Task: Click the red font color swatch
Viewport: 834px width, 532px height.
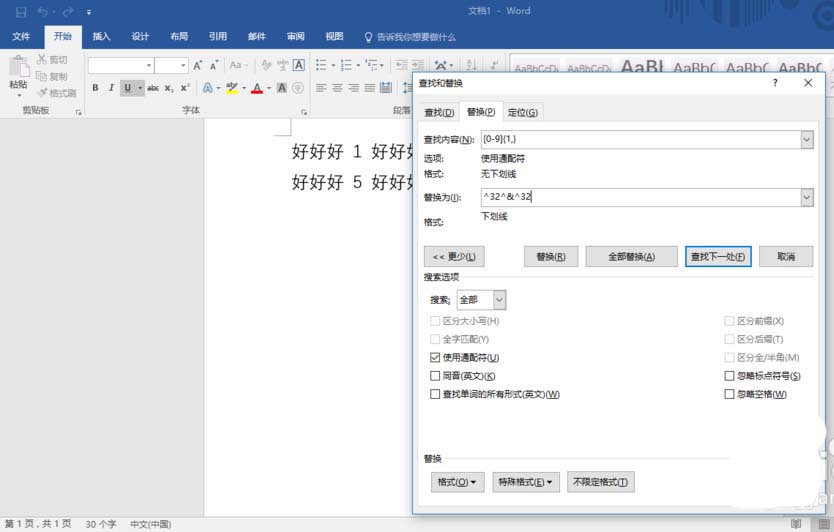Action: [x=256, y=88]
